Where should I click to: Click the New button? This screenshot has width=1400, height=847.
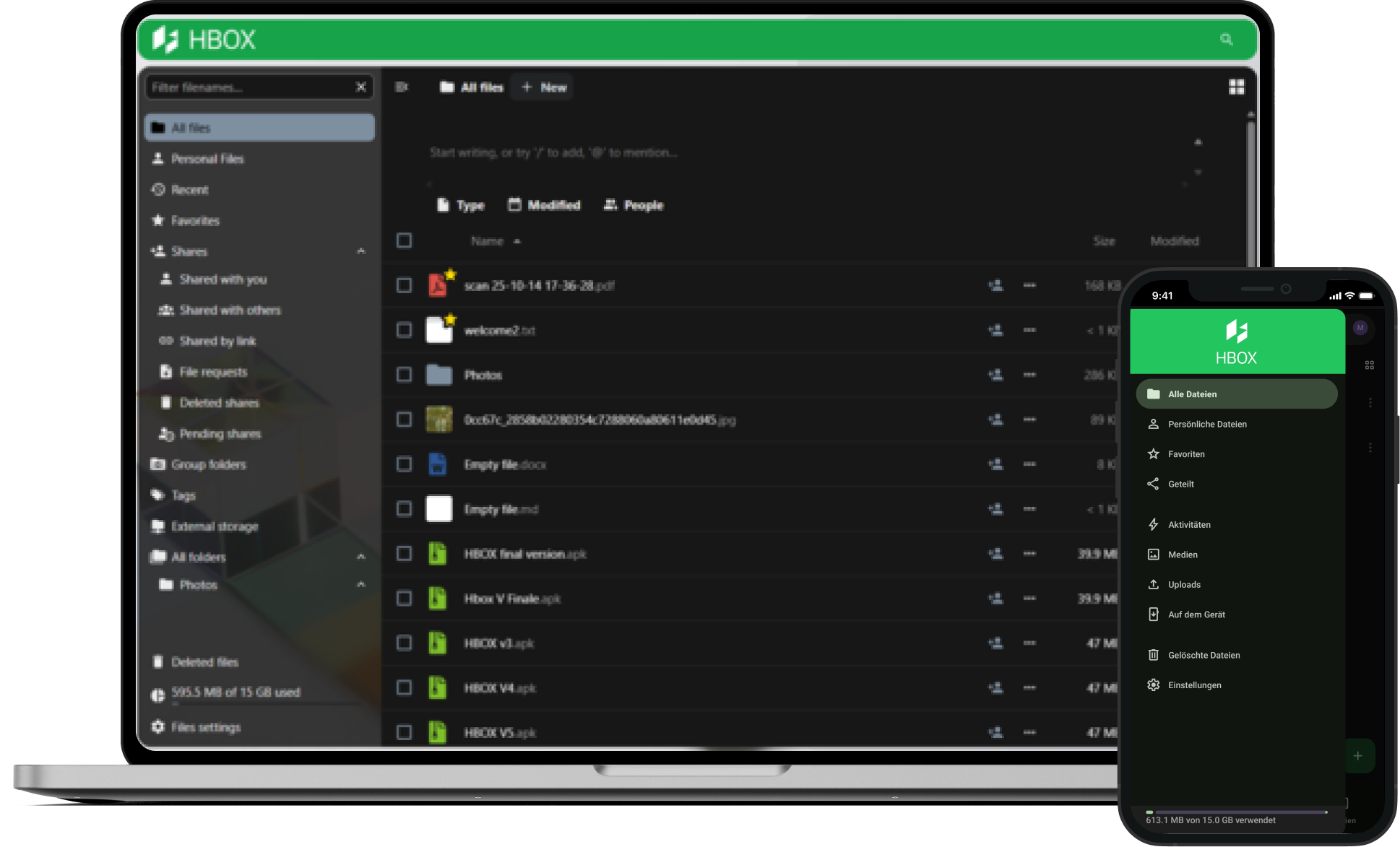click(x=543, y=87)
